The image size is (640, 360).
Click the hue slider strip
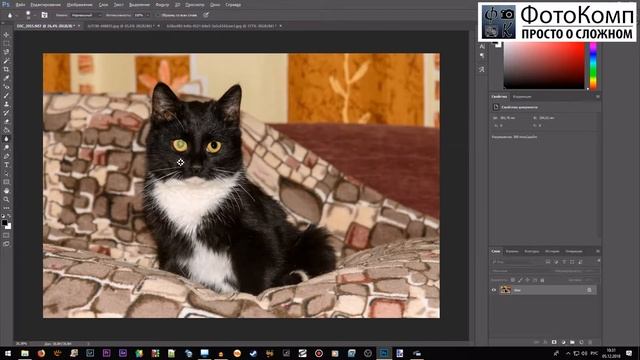point(593,66)
